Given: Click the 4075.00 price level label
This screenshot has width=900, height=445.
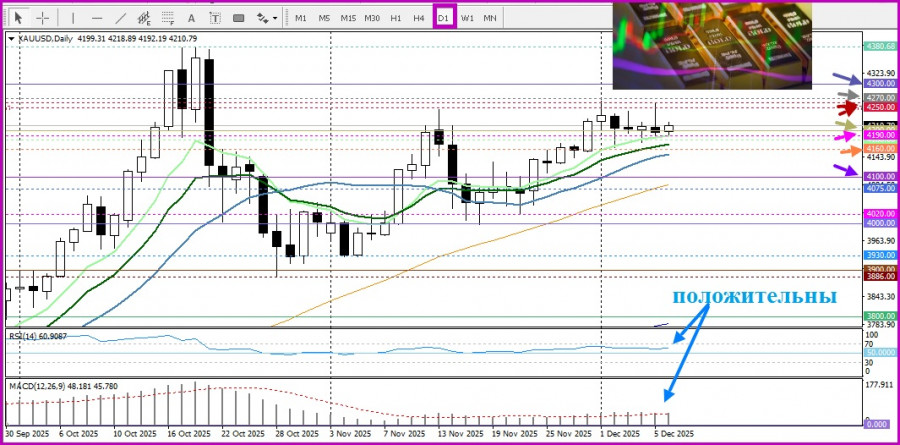Looking at the screenshot, I should (x=880, y=188).
